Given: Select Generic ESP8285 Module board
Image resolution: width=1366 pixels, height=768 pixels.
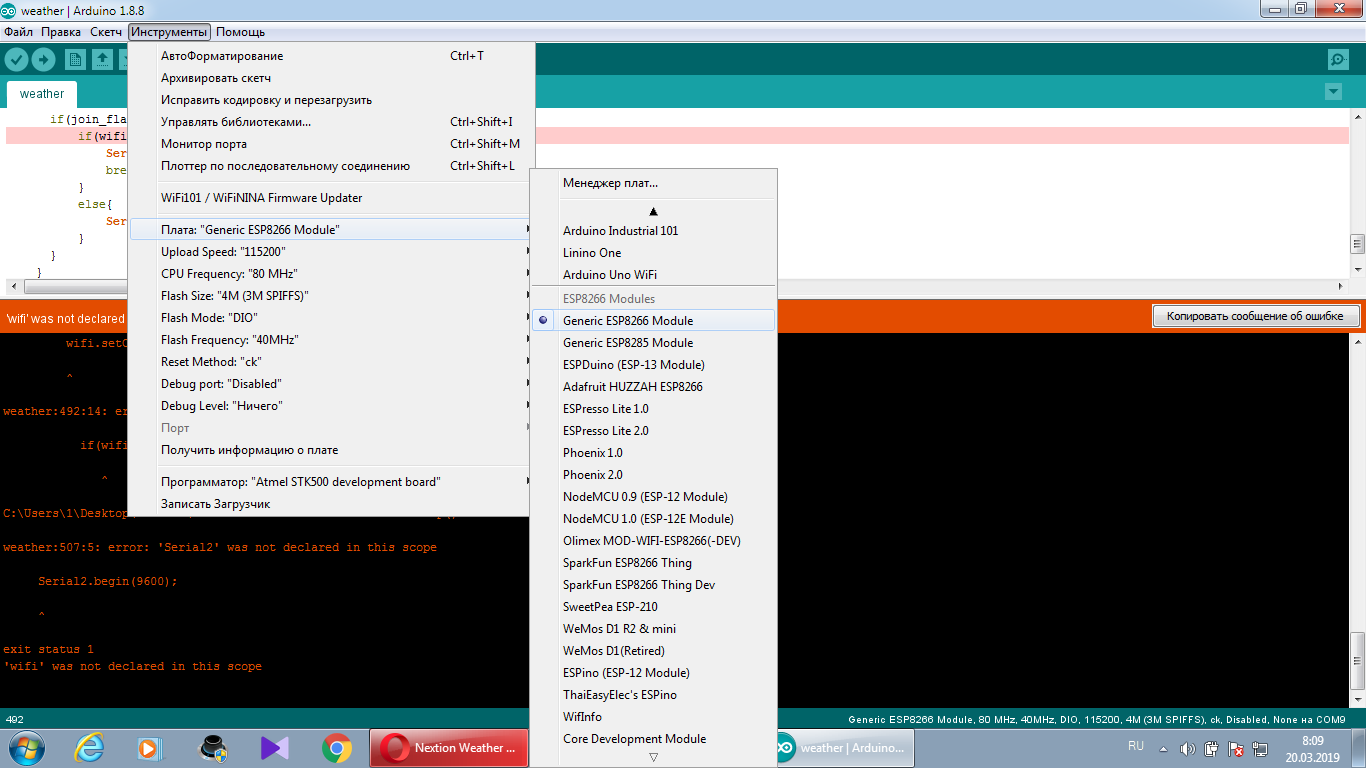Looking at the screenshot, I should point(653,343).
